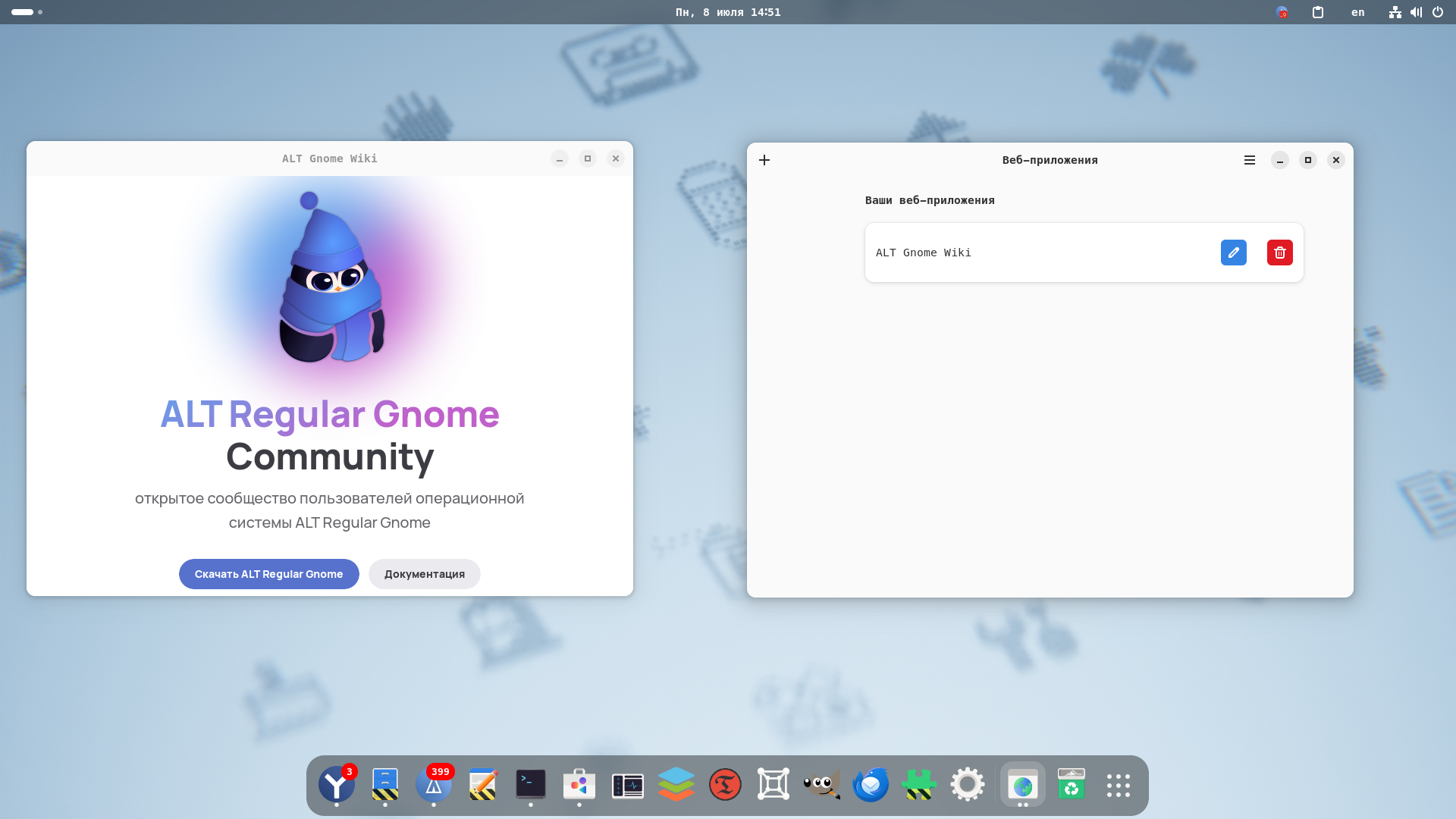Click the volume speaker icon in top bar

[x=1416, y=12]
